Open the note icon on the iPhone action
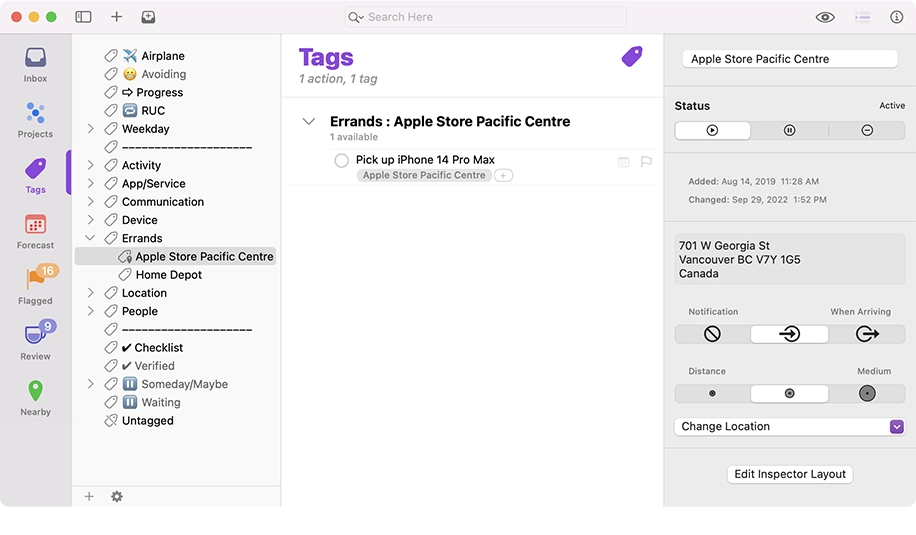Image resolution: width=916 pixels, height=535 pixels. pos(623,162)
